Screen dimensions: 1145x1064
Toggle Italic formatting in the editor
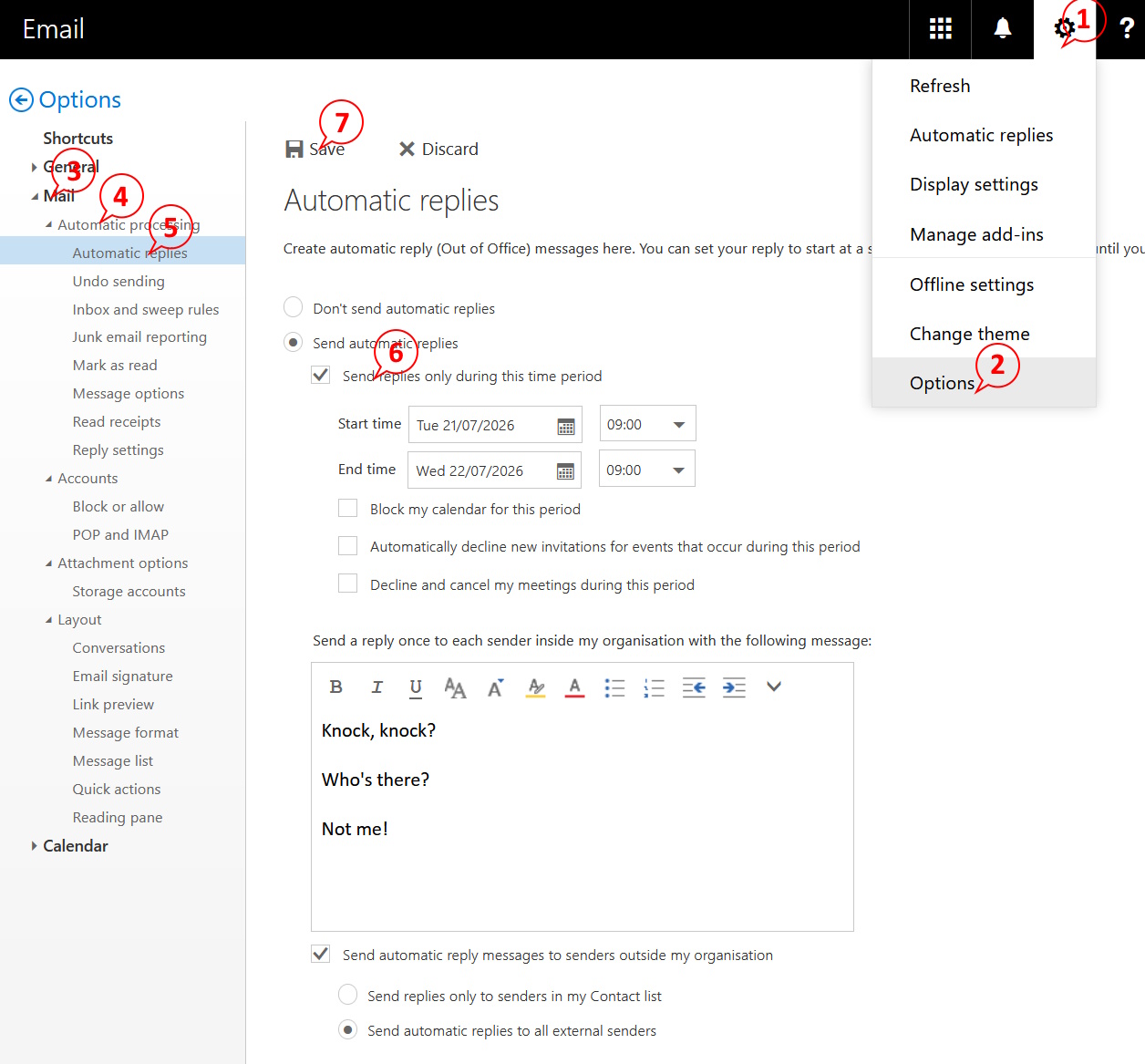coord(377,687)
